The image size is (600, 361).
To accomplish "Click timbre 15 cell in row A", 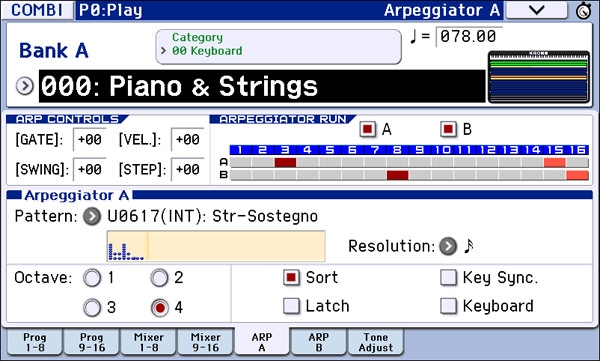I will pyautogui.click(x=554, y=162).
